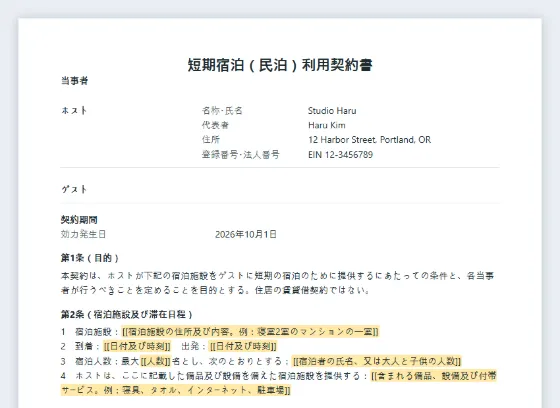Click the 契約期間 heading
Image resolution: width=560 pixels, height=408 pixels.
[x=79, y=220]
